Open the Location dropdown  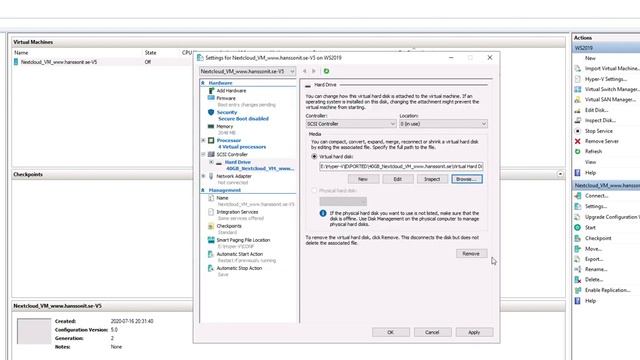[x=443, y=124]
